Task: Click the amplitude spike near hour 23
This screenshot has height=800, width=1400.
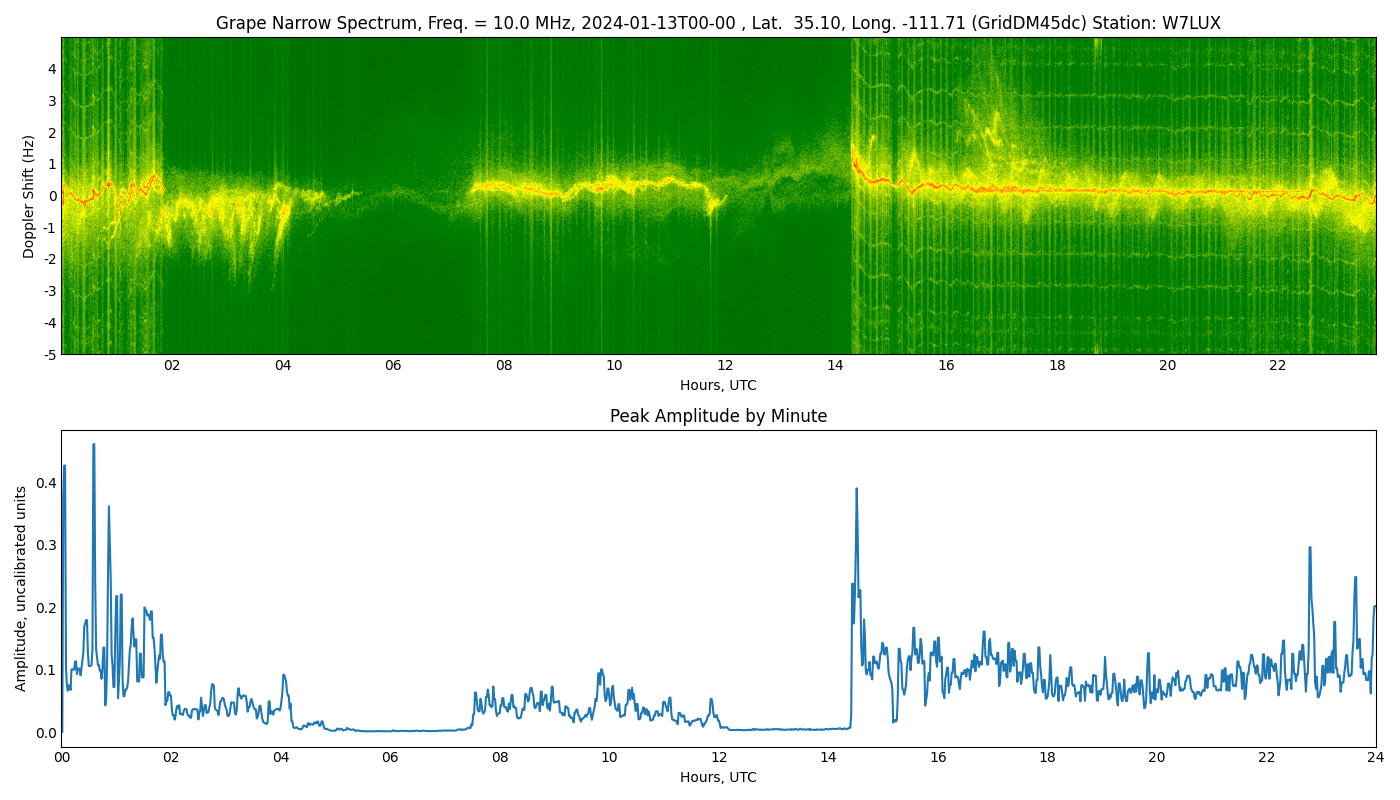Action: pos(1310,548)
